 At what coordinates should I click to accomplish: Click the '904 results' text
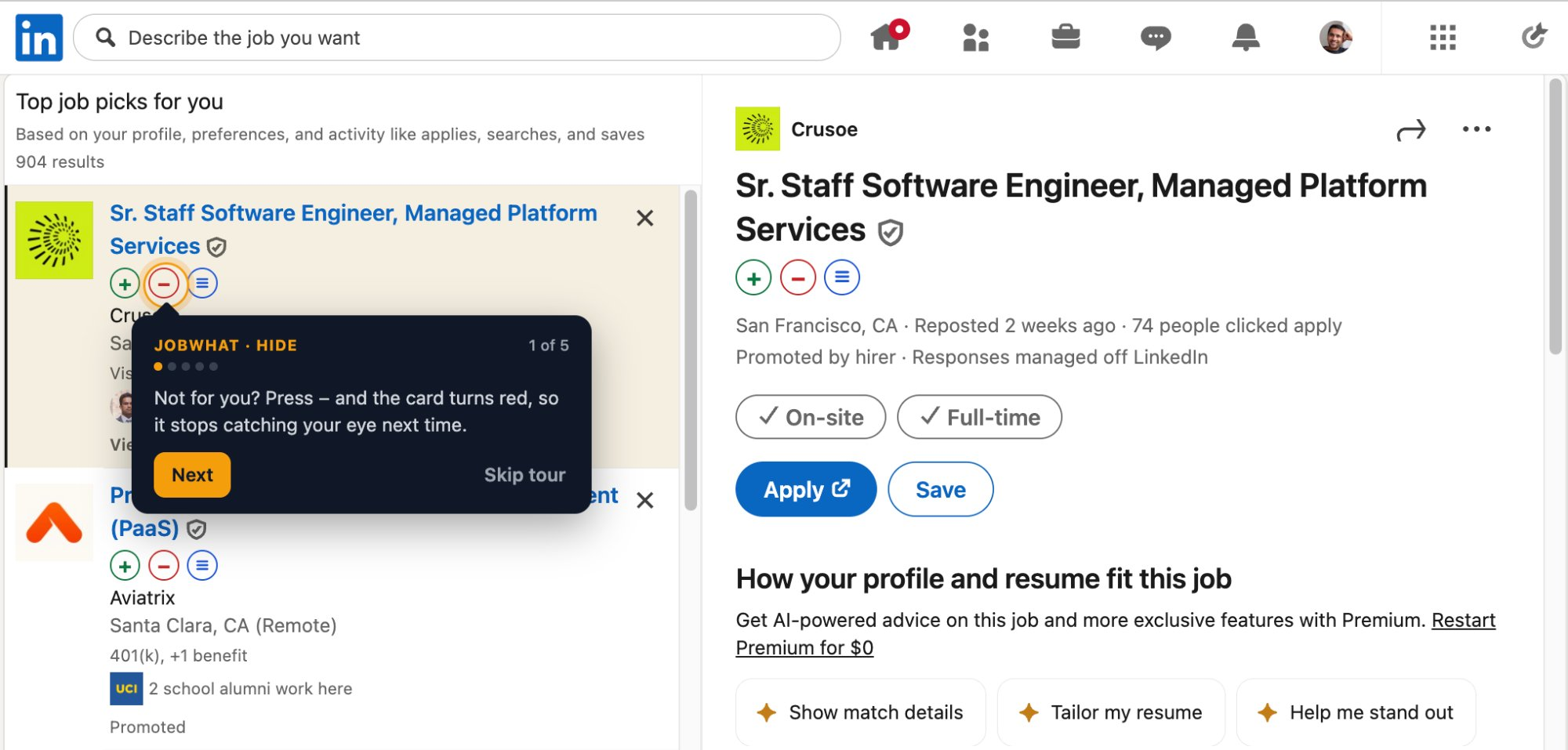(60, 161)
